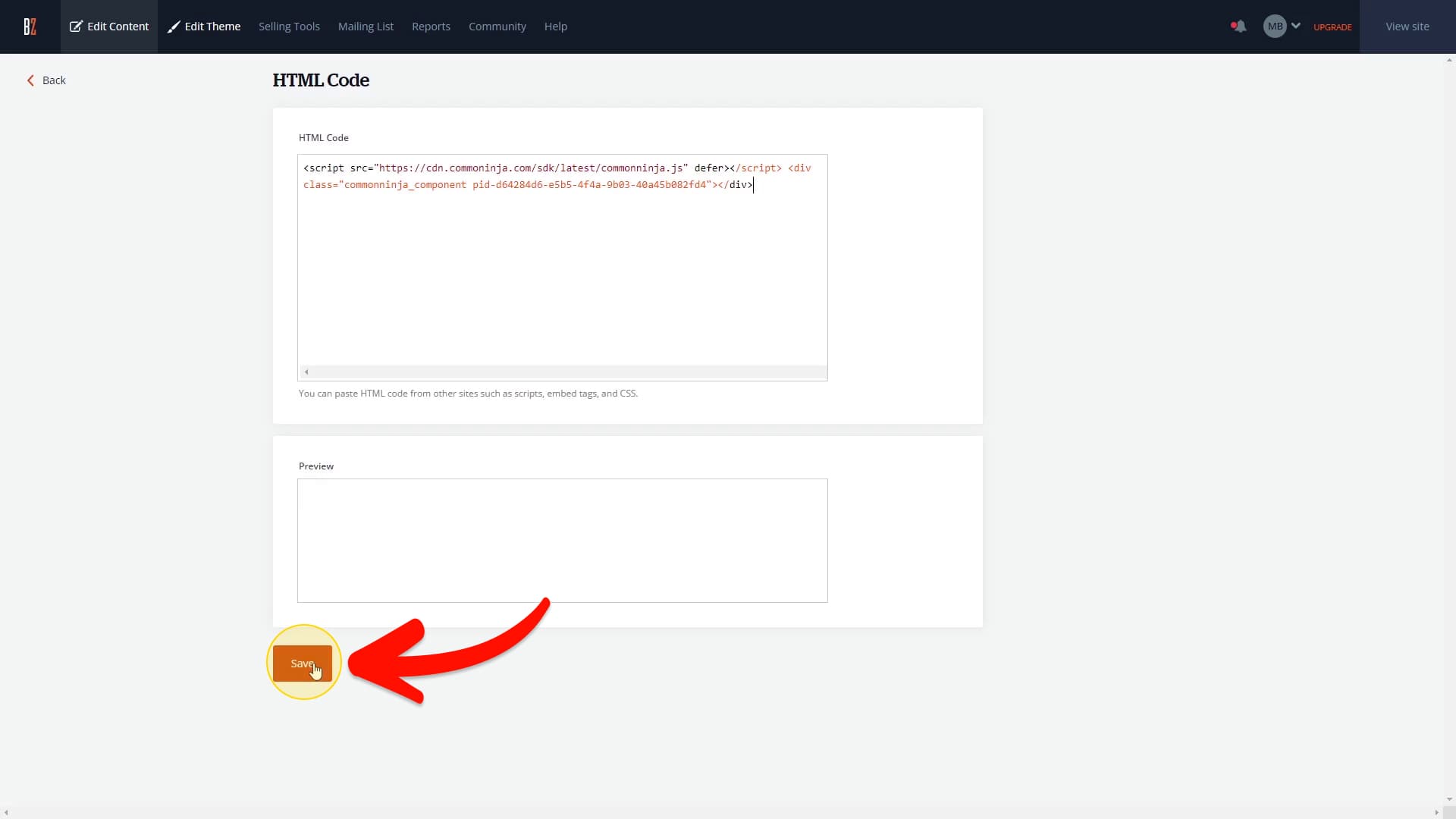Go back using the Back link
Screen dimensions: 1456x819
[x=47, y=80]
